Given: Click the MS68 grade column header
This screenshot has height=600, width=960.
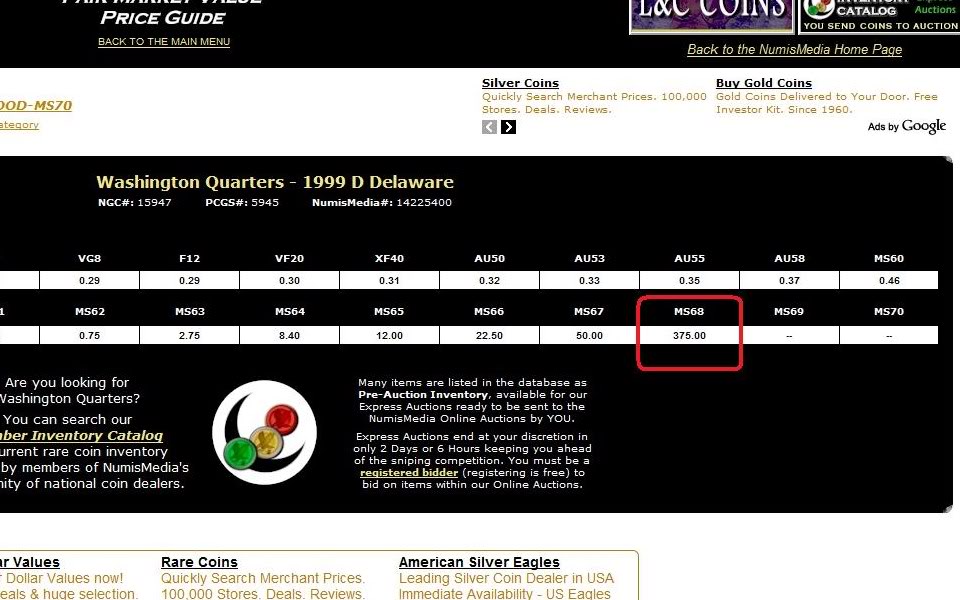Looking at the screenshot, I should pos(689,311).
